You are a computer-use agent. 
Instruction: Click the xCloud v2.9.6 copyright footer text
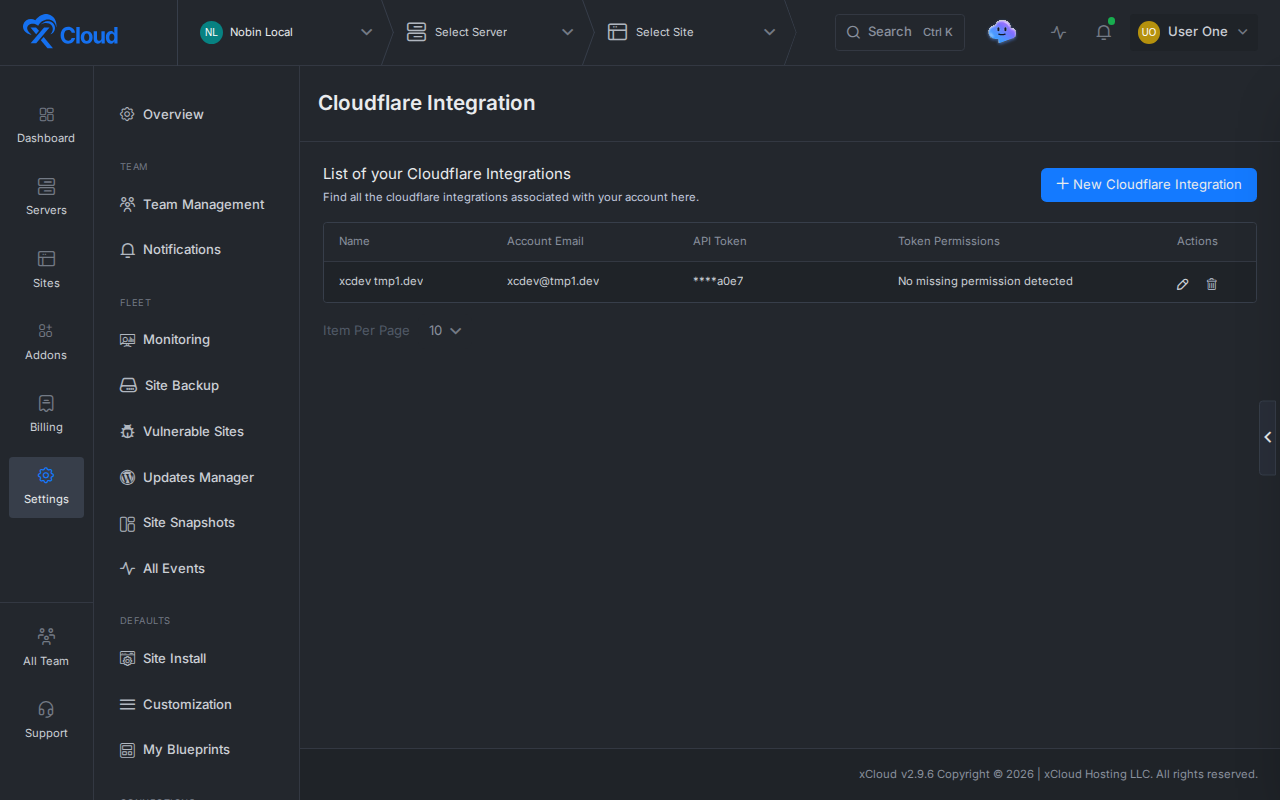tap(1058, 774)
